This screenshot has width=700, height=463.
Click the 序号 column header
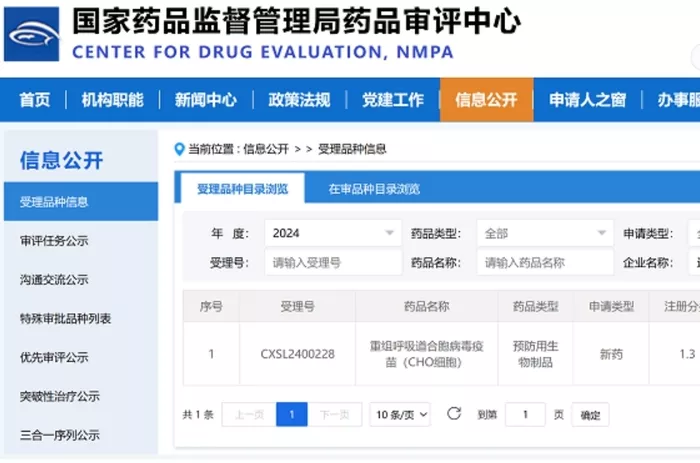tap(211, 306)
